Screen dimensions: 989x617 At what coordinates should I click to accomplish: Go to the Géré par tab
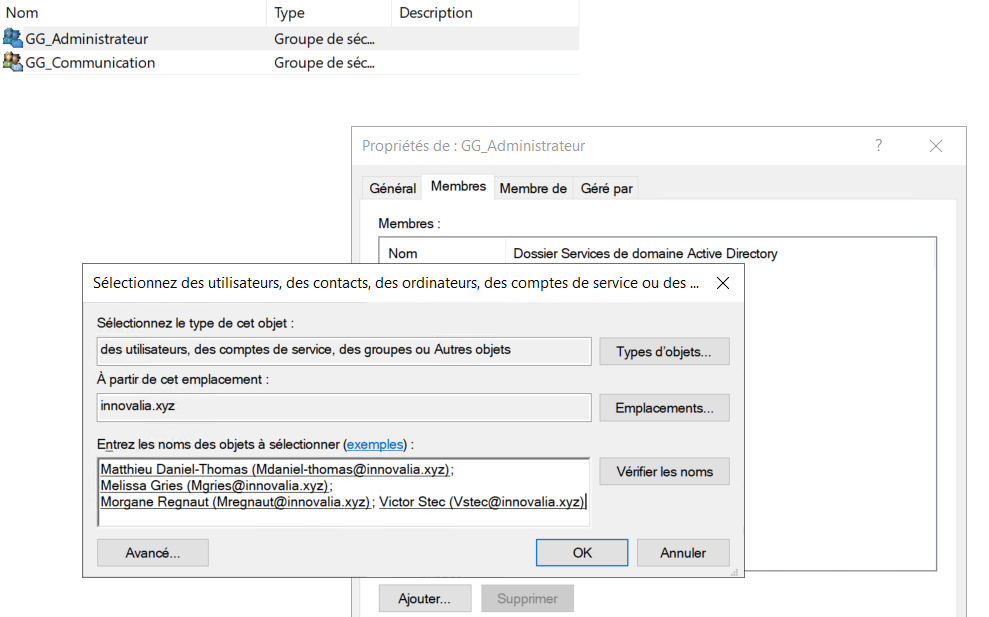tap(606, 188)
